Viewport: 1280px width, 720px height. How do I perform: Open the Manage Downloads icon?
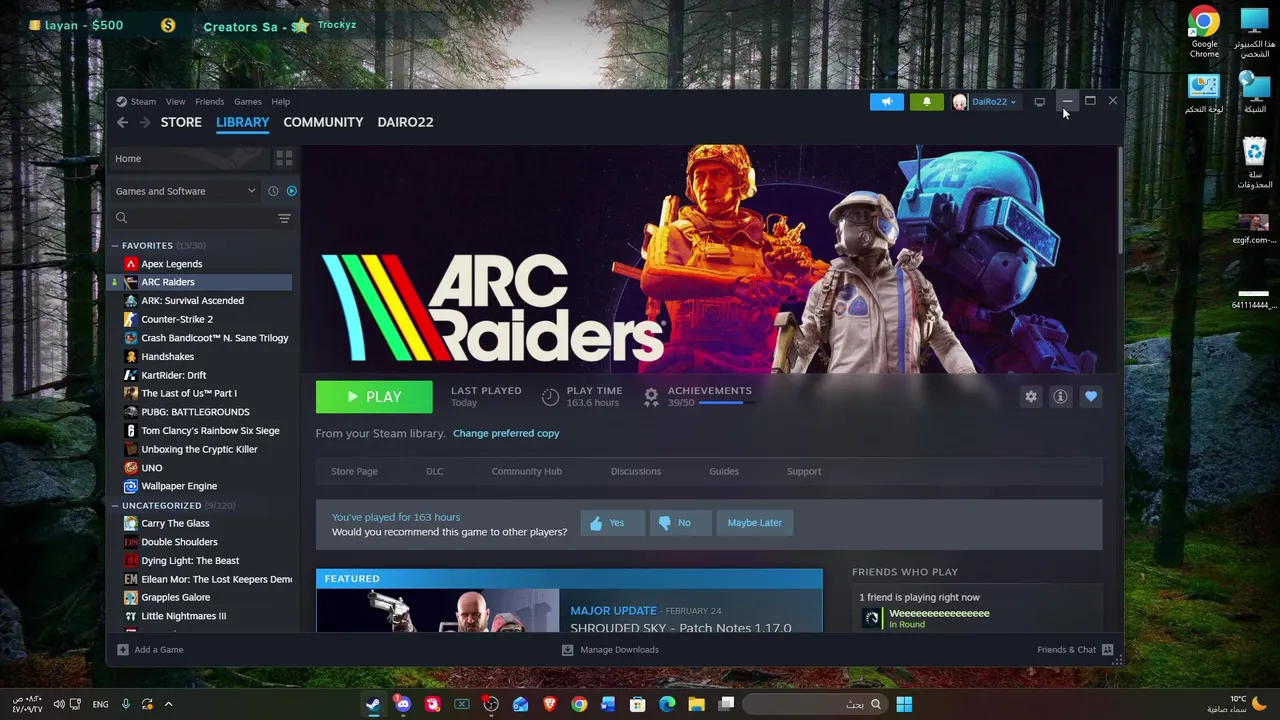pyautogui.click(x=567, y=650)
